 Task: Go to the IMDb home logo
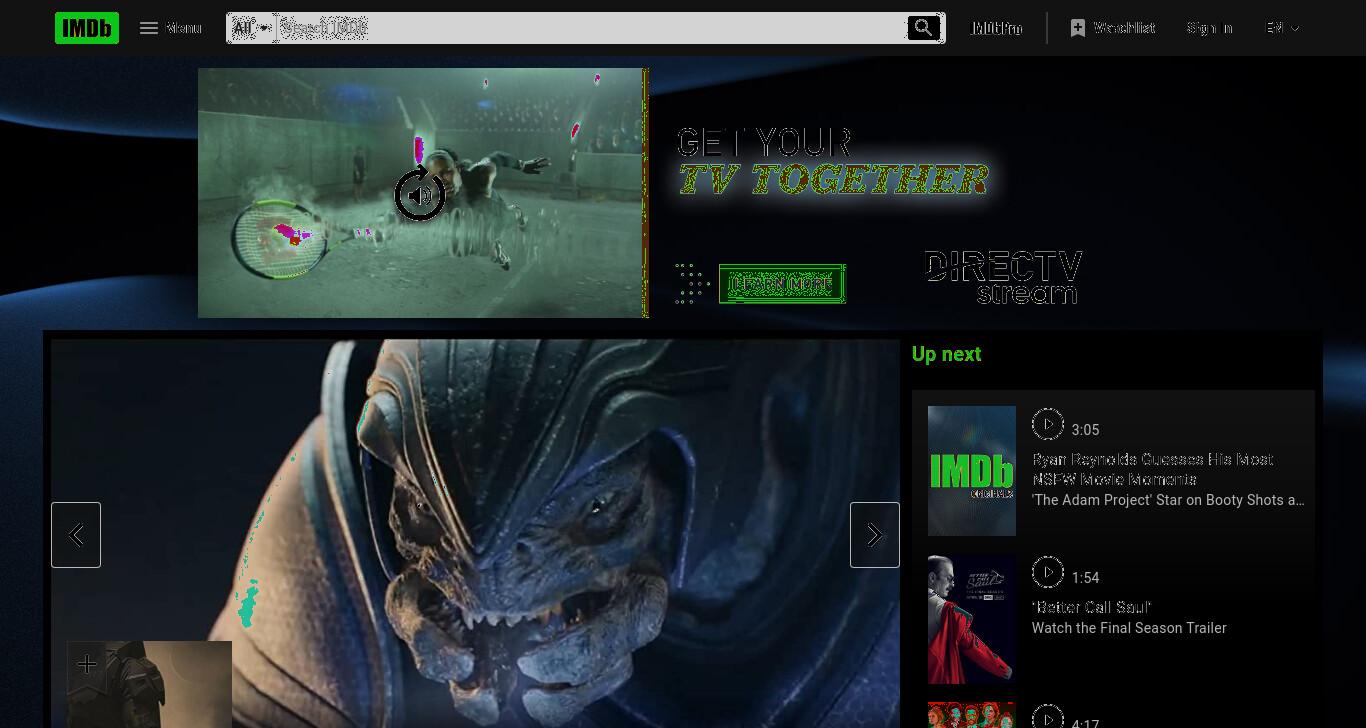coord(87,28)
